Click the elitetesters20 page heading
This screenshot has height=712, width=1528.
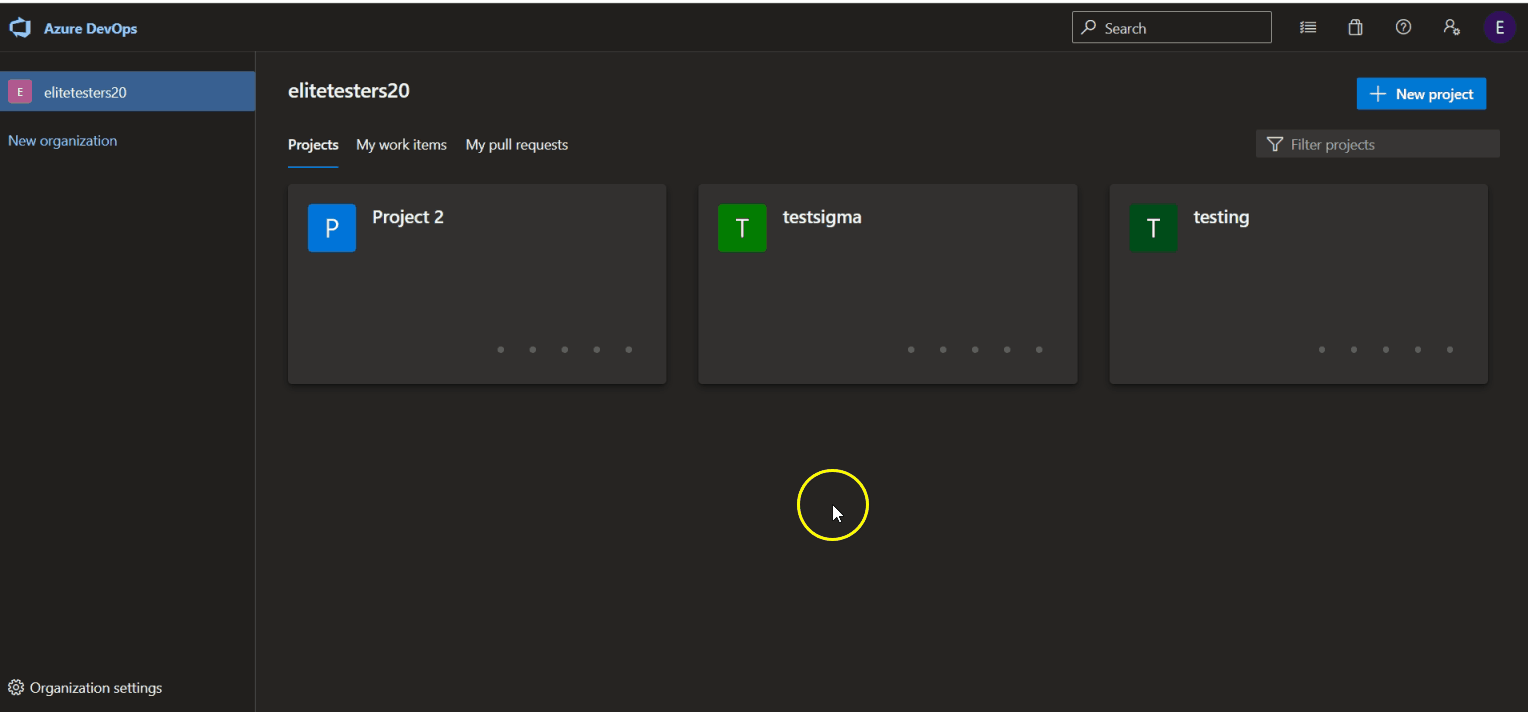349,91
